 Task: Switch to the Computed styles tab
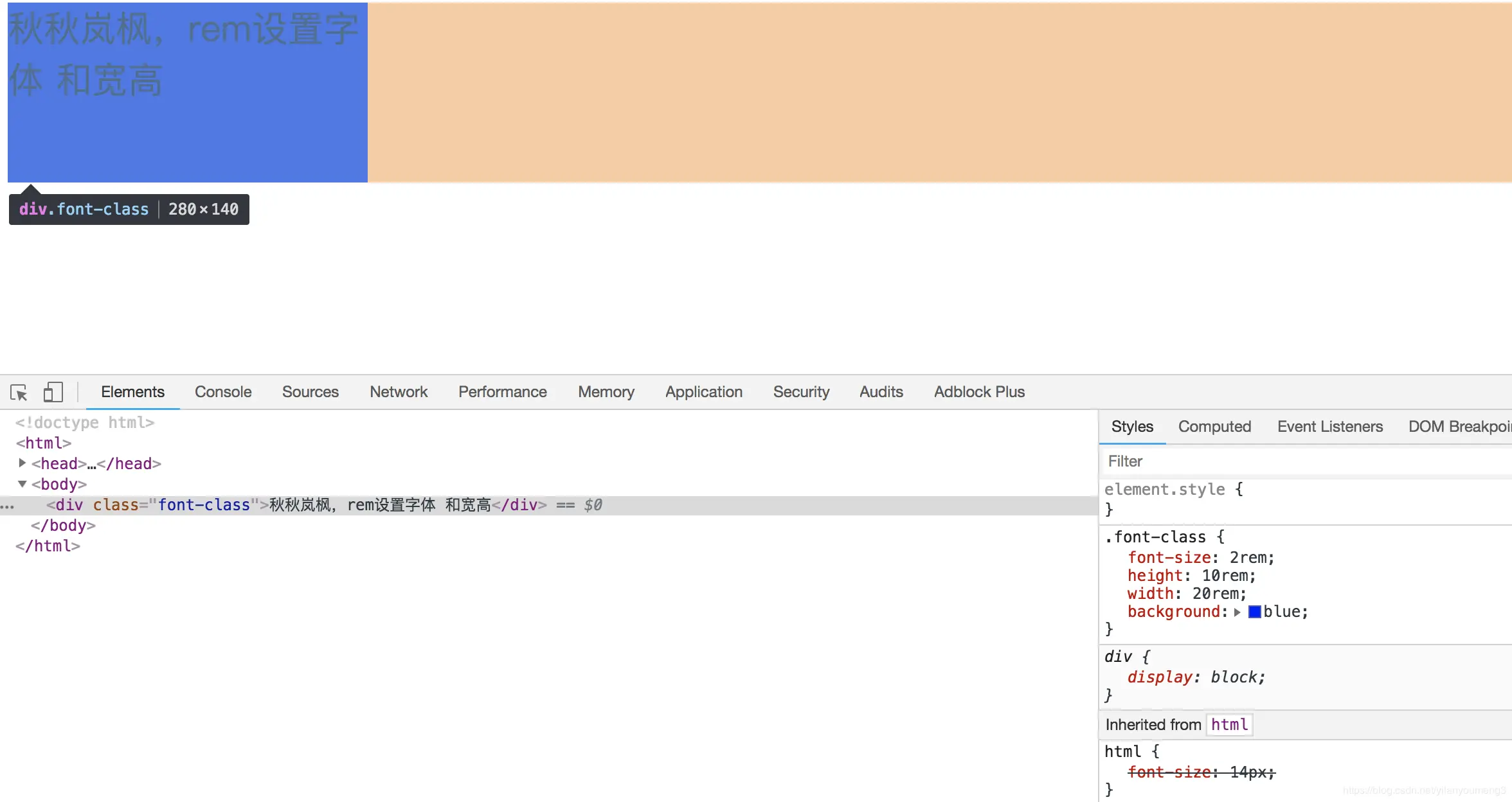point(1214,427)
